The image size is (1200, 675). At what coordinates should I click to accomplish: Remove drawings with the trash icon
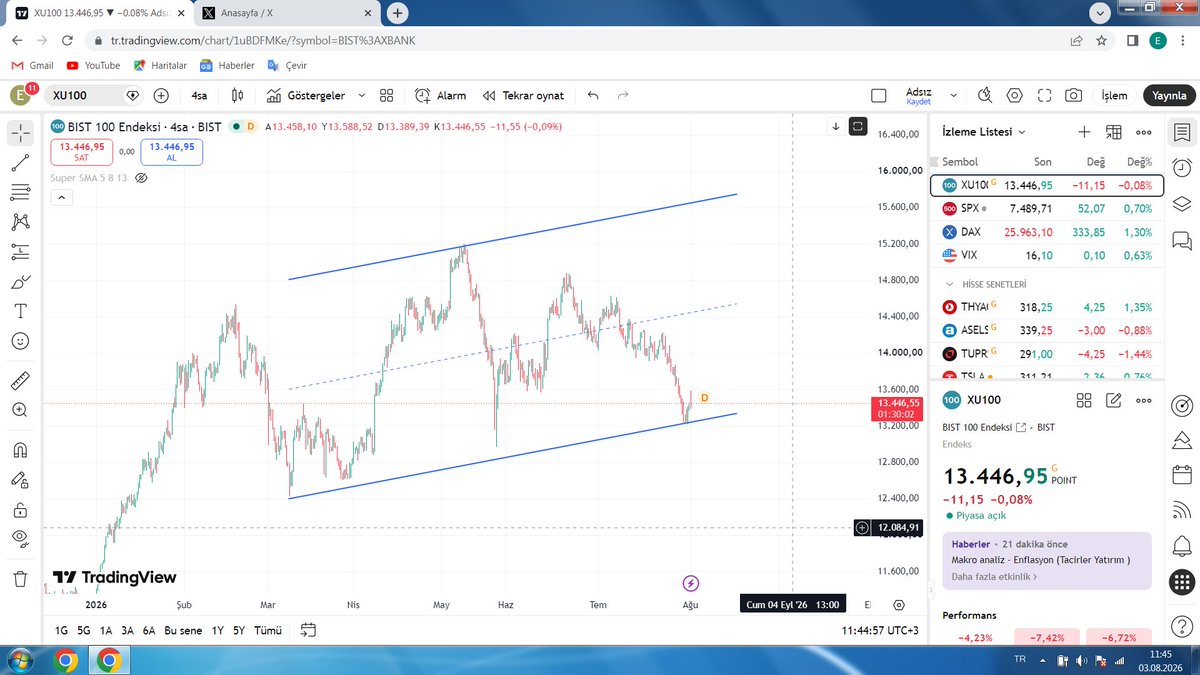(x=20, y=578)
